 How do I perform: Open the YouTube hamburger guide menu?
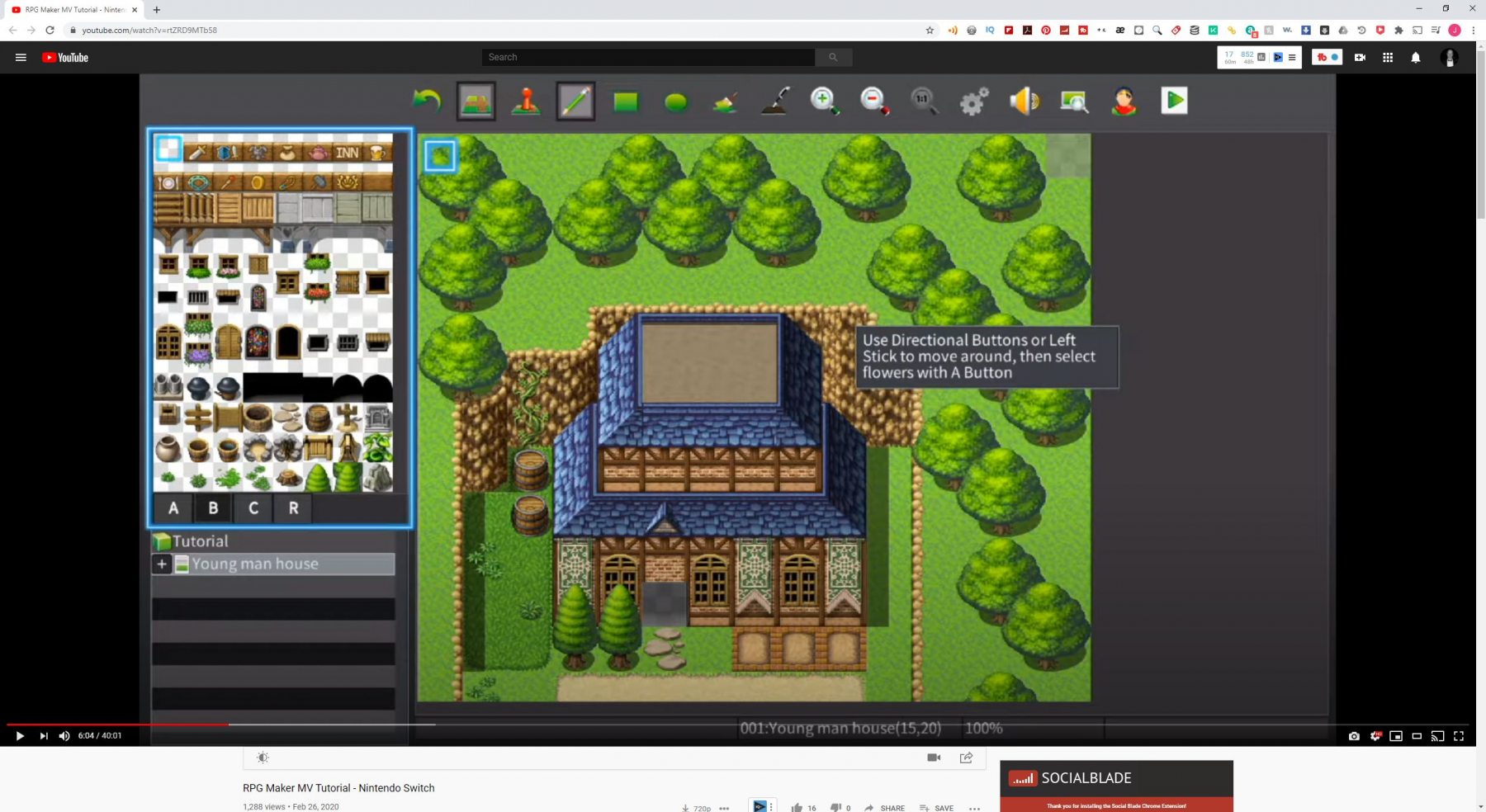tap(21, 58)
